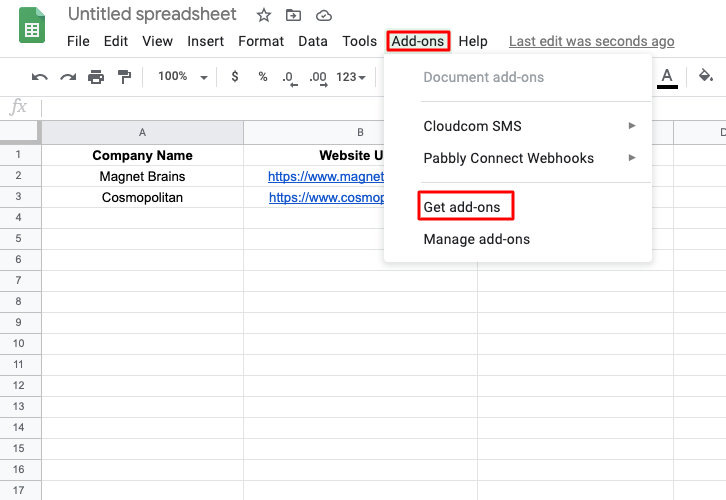Select all cells with corner box
This screenshot has width=726, height=500.
tap(20, 132)
